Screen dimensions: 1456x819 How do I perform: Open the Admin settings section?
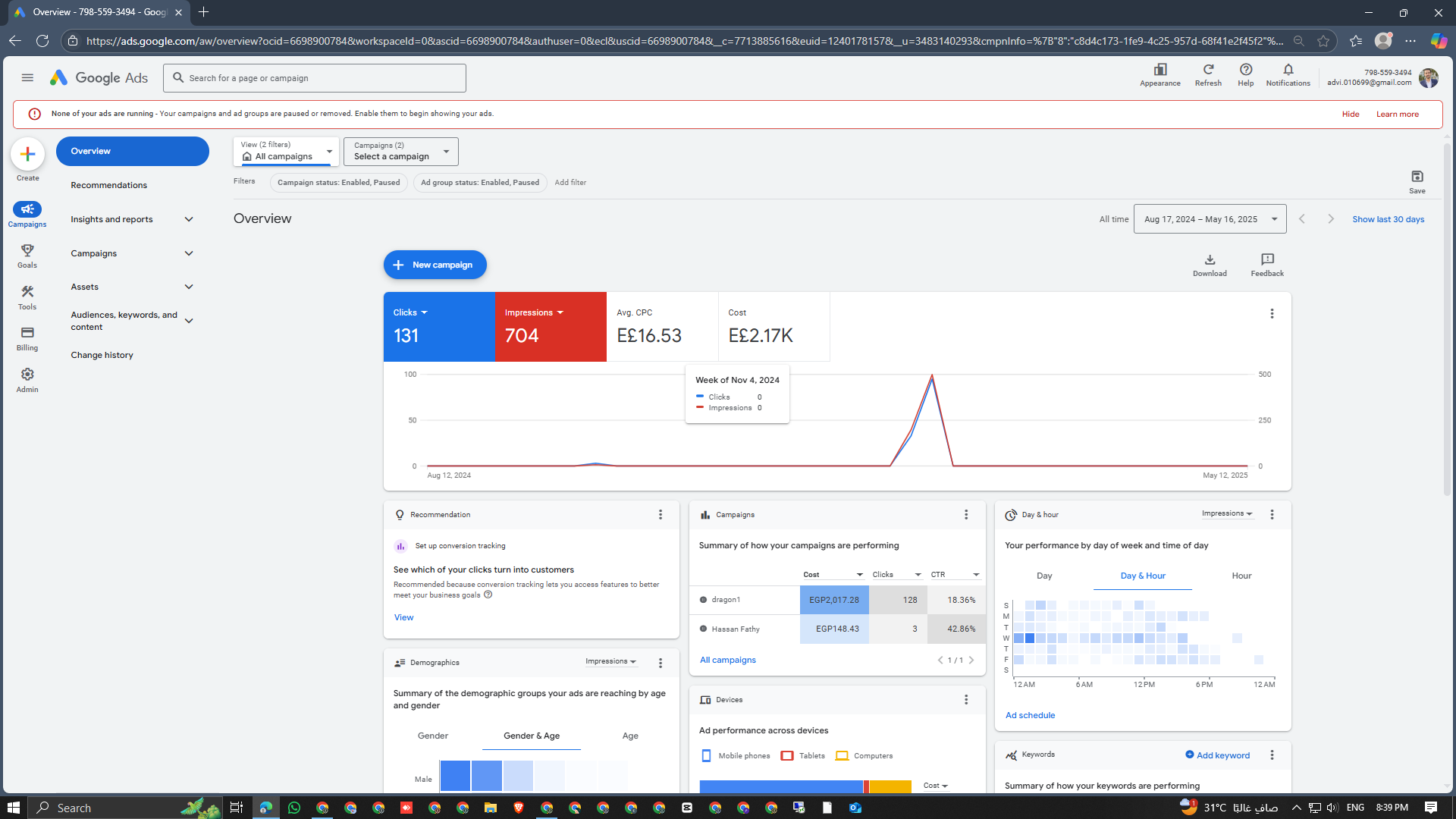click(27, 381)
